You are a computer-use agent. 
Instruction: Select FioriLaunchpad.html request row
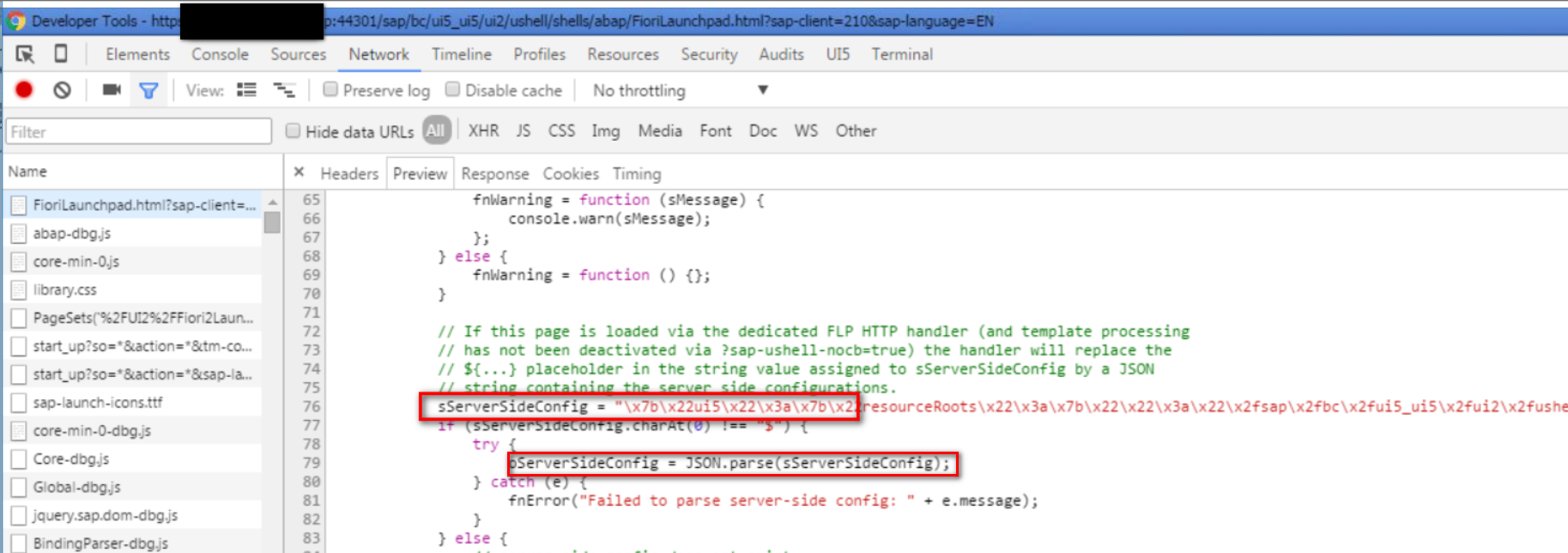134,205
